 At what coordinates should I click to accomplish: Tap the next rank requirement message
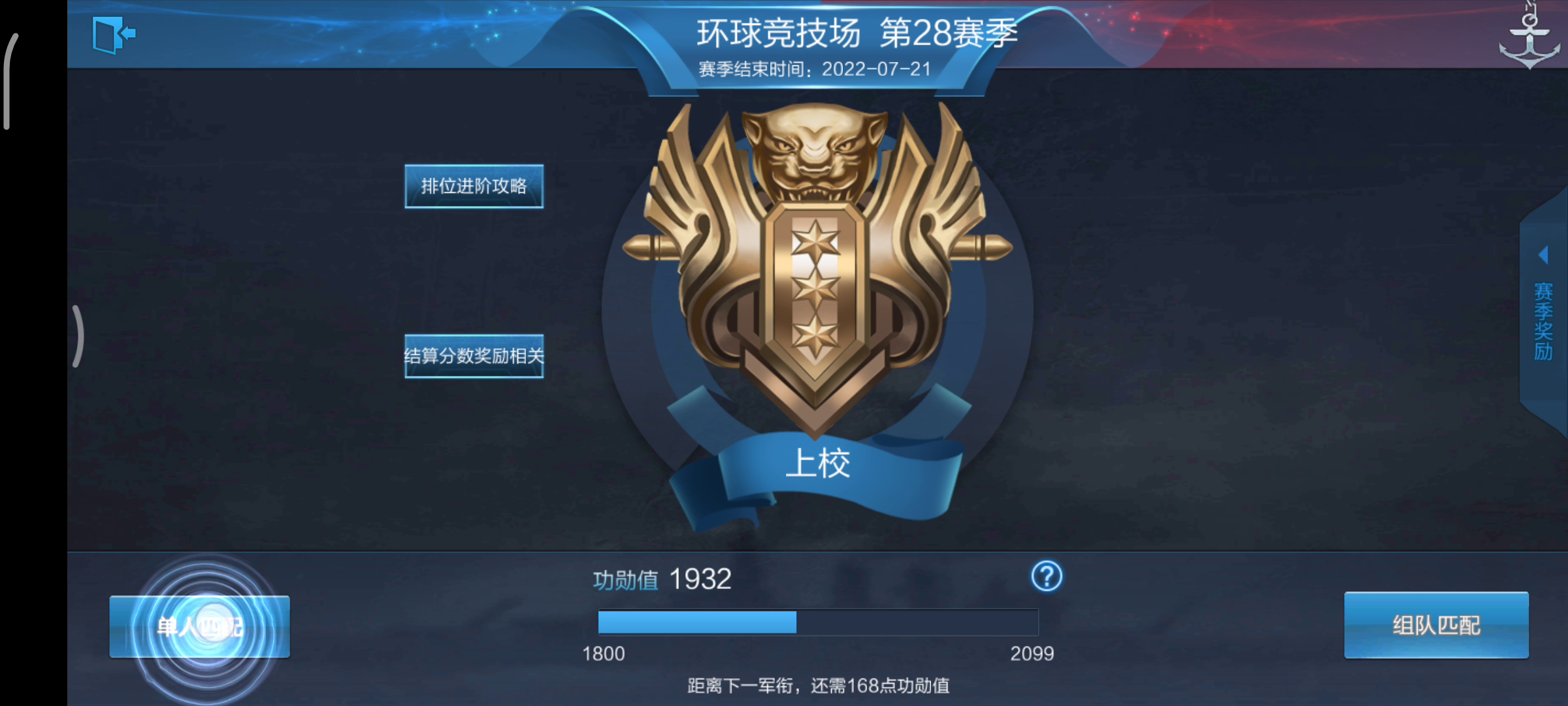tap(818, 686)
